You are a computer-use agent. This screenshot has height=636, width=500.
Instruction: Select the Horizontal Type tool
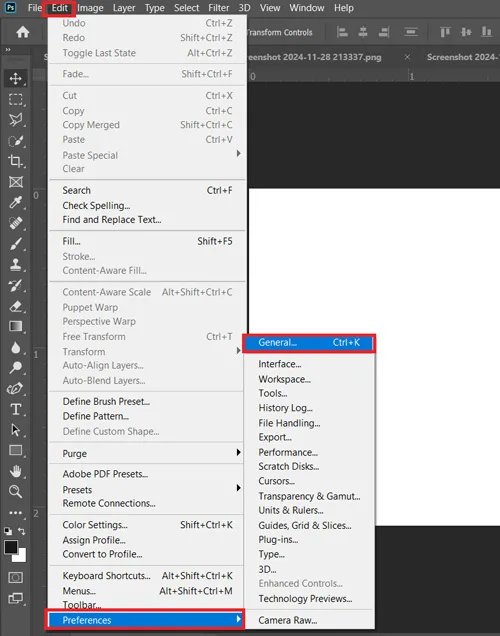tap(15, 409)
